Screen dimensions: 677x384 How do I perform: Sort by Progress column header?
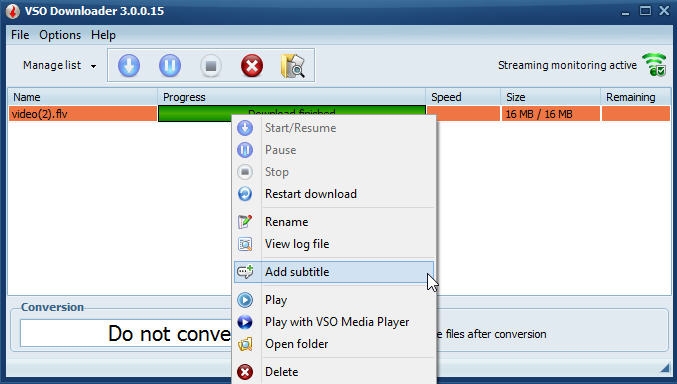click(x=292, y=97)
